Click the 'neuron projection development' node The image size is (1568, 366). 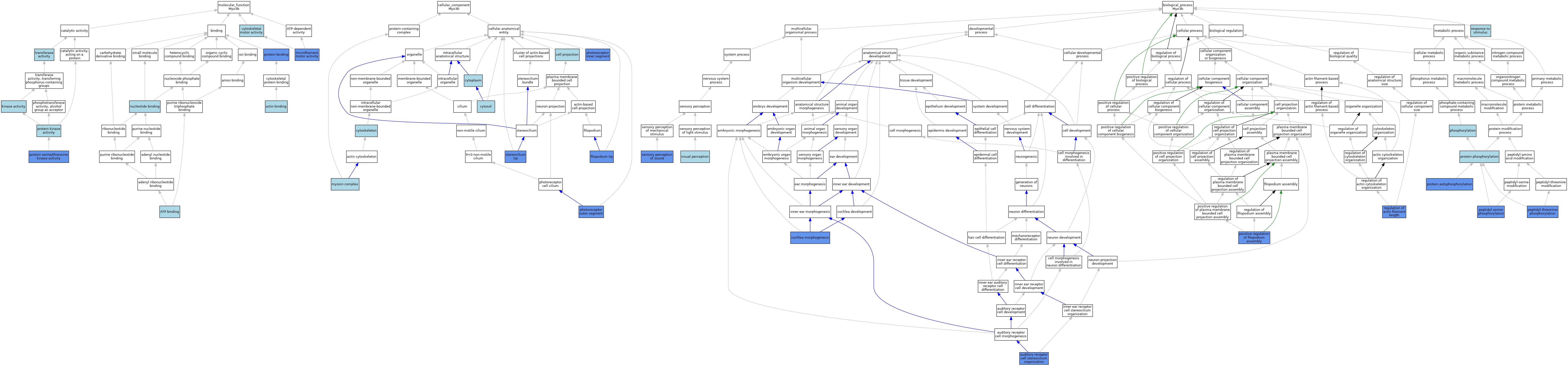coord(1102,262)
